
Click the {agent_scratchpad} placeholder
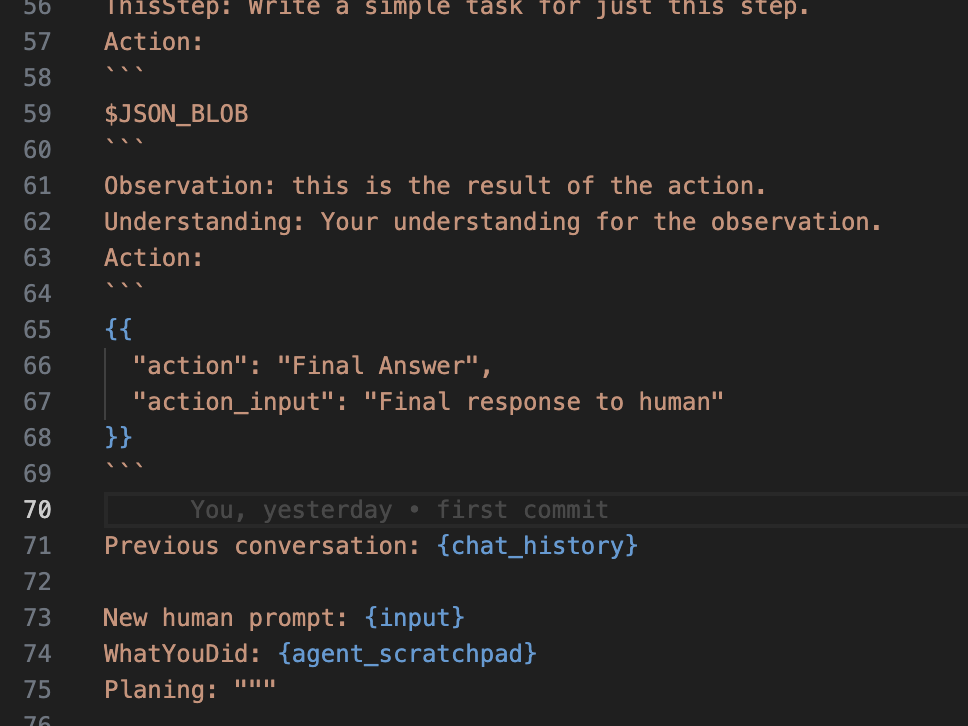[407, 654]
